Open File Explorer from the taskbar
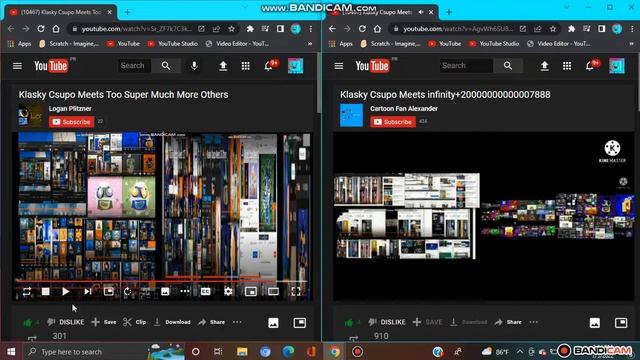The height and width of the screenshot is (360, 640). [242, 351]
